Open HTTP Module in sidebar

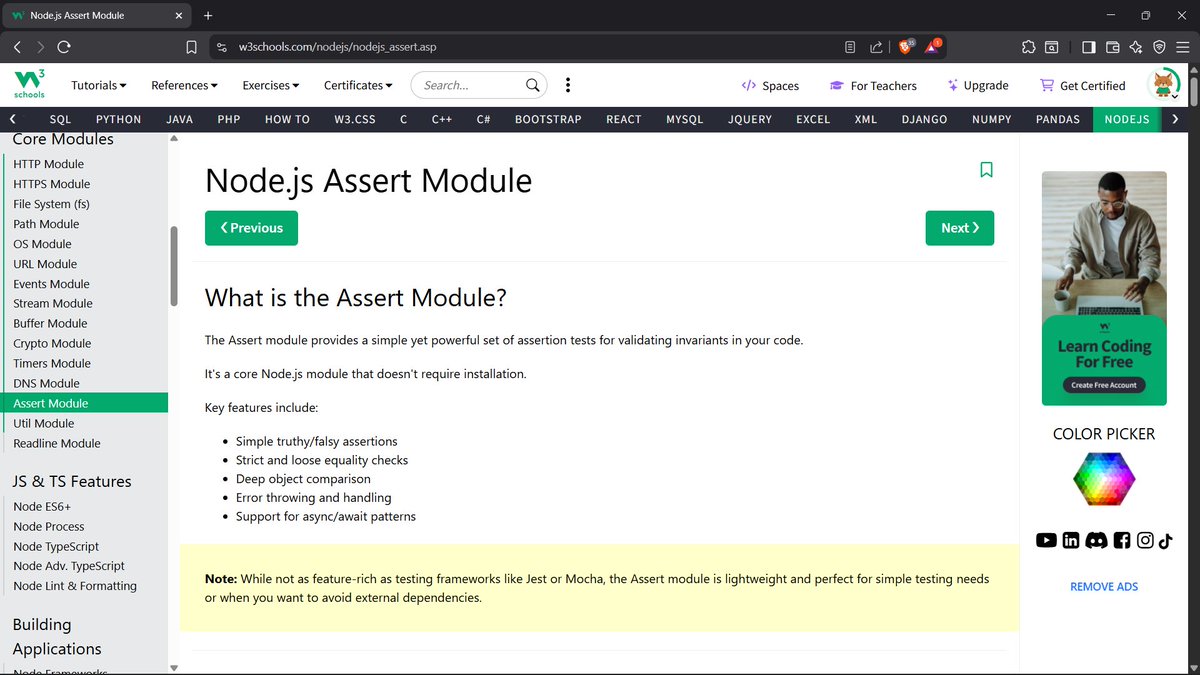click(x=49, y=164)
